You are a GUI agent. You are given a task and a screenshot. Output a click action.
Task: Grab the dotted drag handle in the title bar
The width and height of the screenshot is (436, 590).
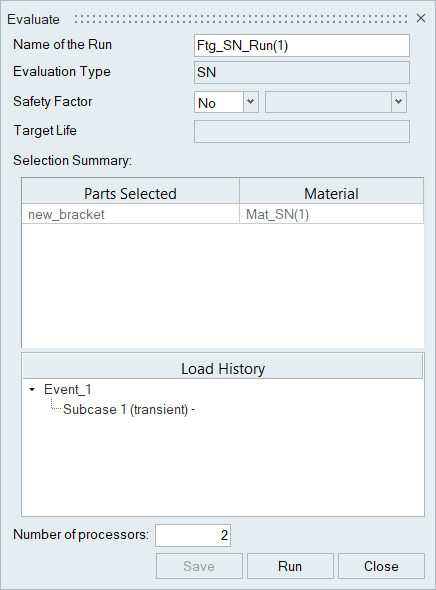click(x=241, y=19)
